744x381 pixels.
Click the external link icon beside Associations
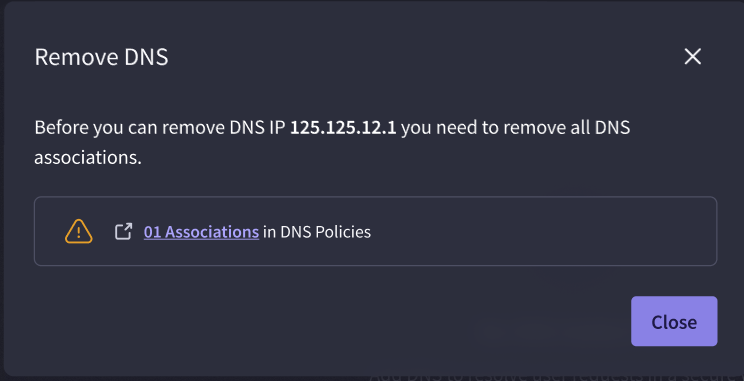point(123,232)
